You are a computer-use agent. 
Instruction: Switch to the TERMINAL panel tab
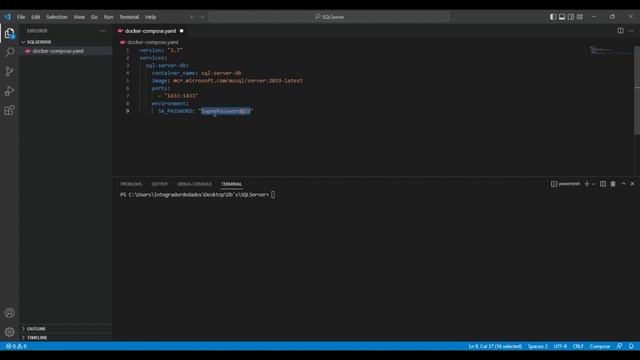(x=231, y=184)
